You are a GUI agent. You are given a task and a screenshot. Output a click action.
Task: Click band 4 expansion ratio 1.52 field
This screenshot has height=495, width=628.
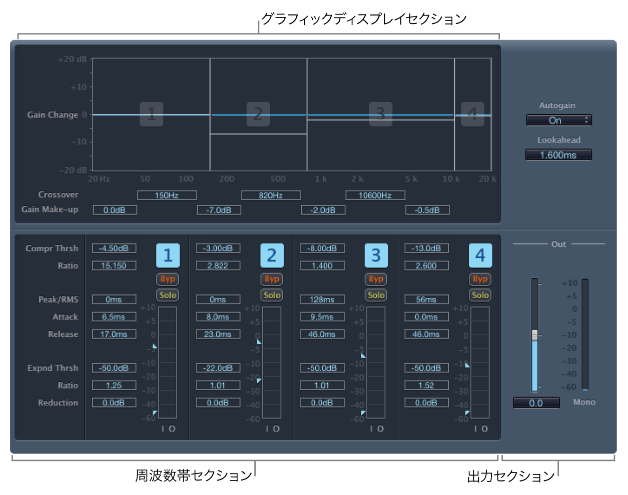(x=427, y=385)
